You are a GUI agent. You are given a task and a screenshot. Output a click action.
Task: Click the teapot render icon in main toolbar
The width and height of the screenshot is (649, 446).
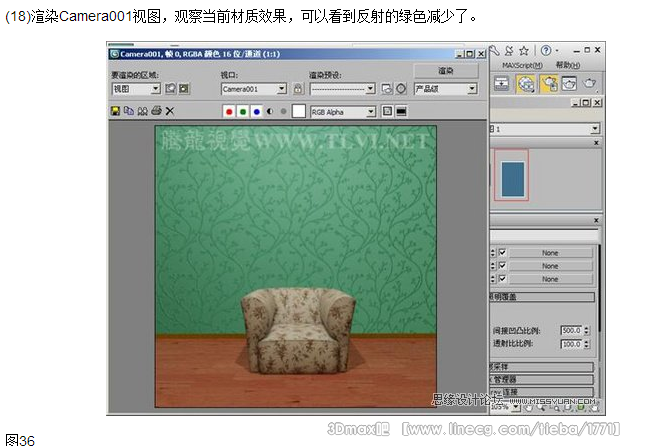pyautogui.click(x=591, y=85)
